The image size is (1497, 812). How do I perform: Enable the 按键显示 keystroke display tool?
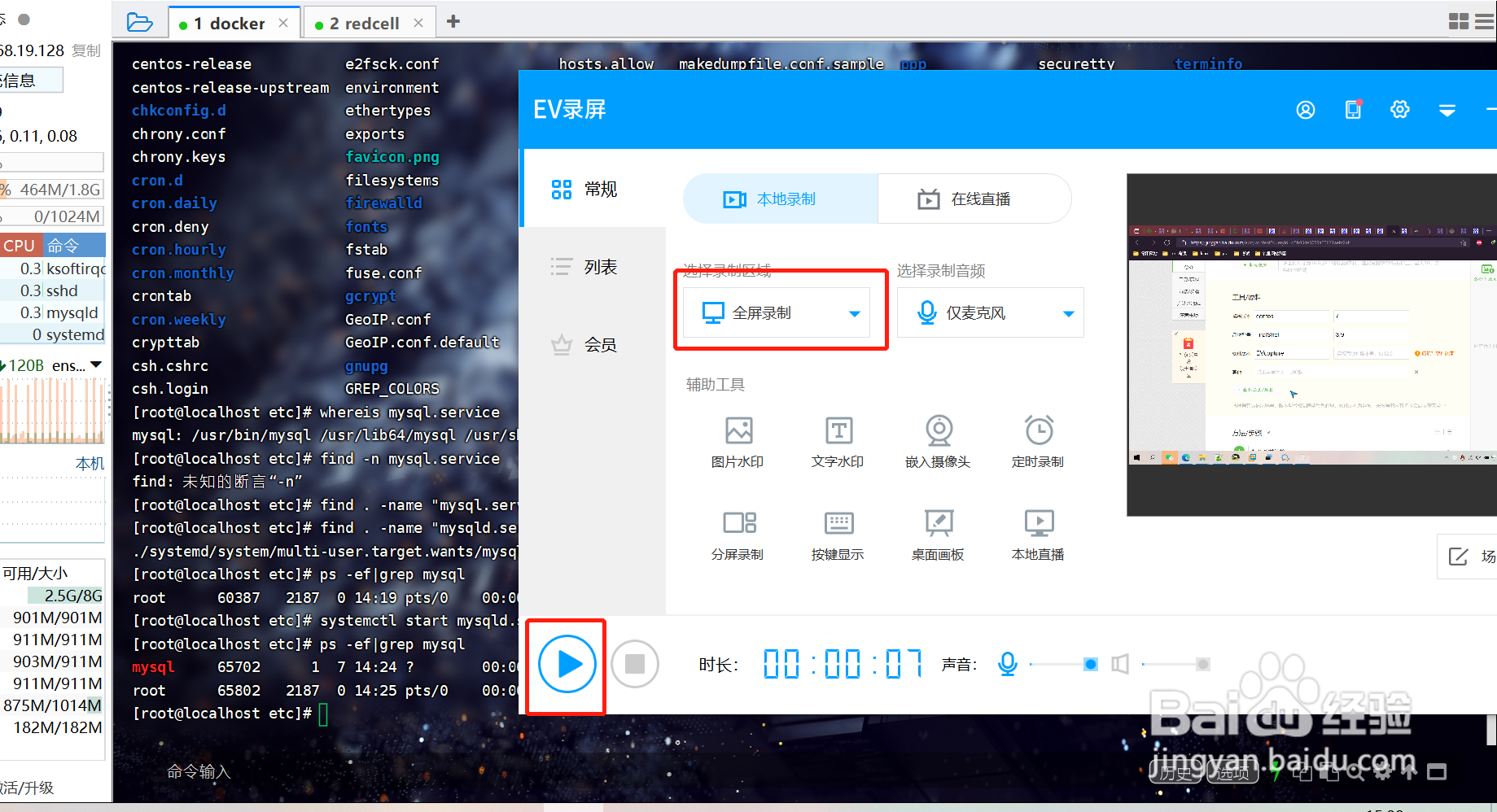click(838, 535)
